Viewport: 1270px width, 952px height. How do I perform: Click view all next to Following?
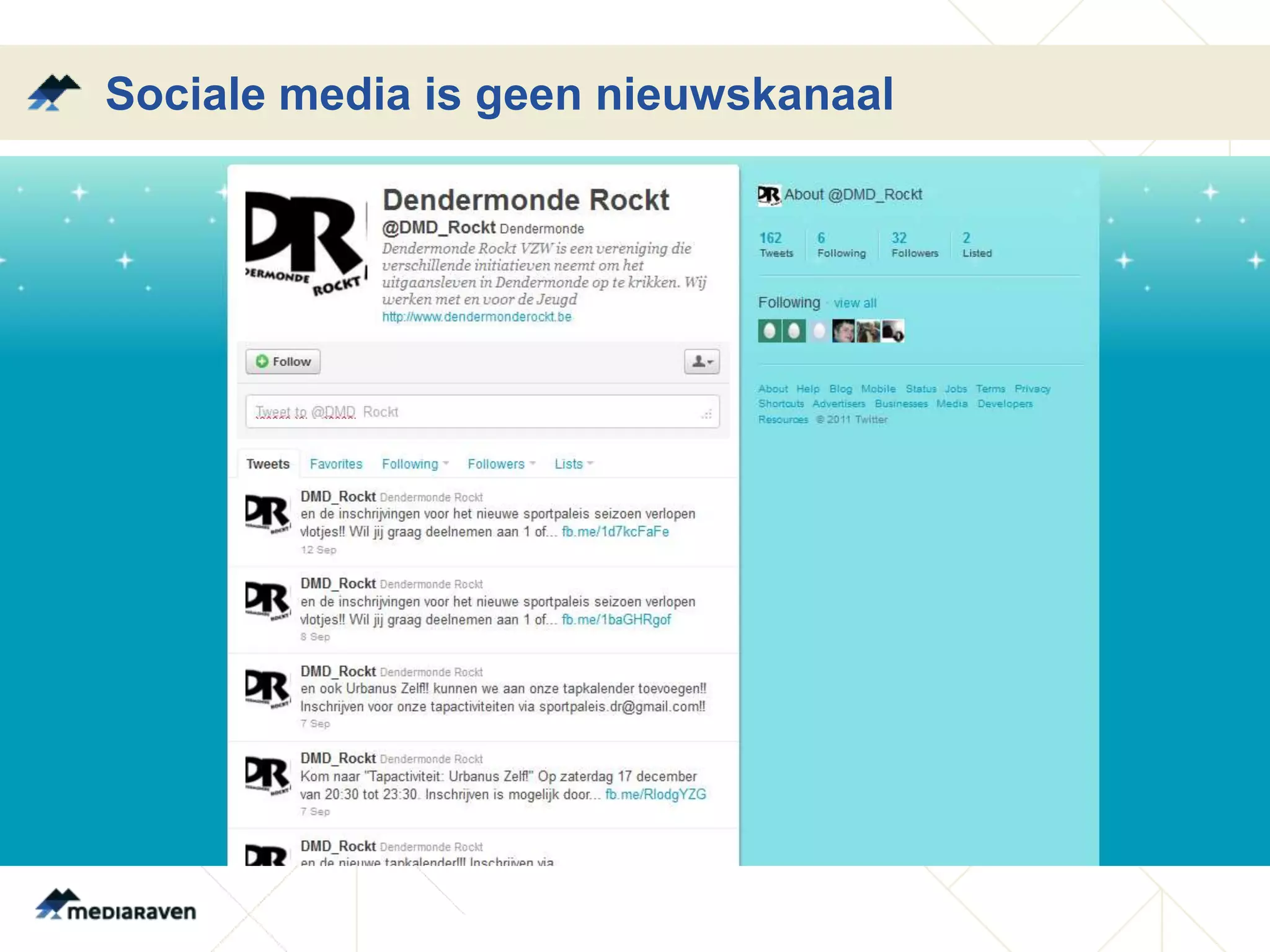tap(855, 303)
